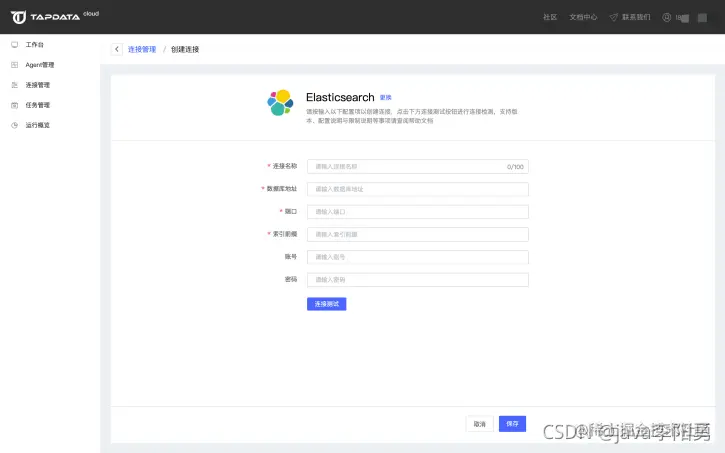Screen dimensions: 725x453
Task: Open Agent管理 in the sidebar
Action: coord(40,65)
